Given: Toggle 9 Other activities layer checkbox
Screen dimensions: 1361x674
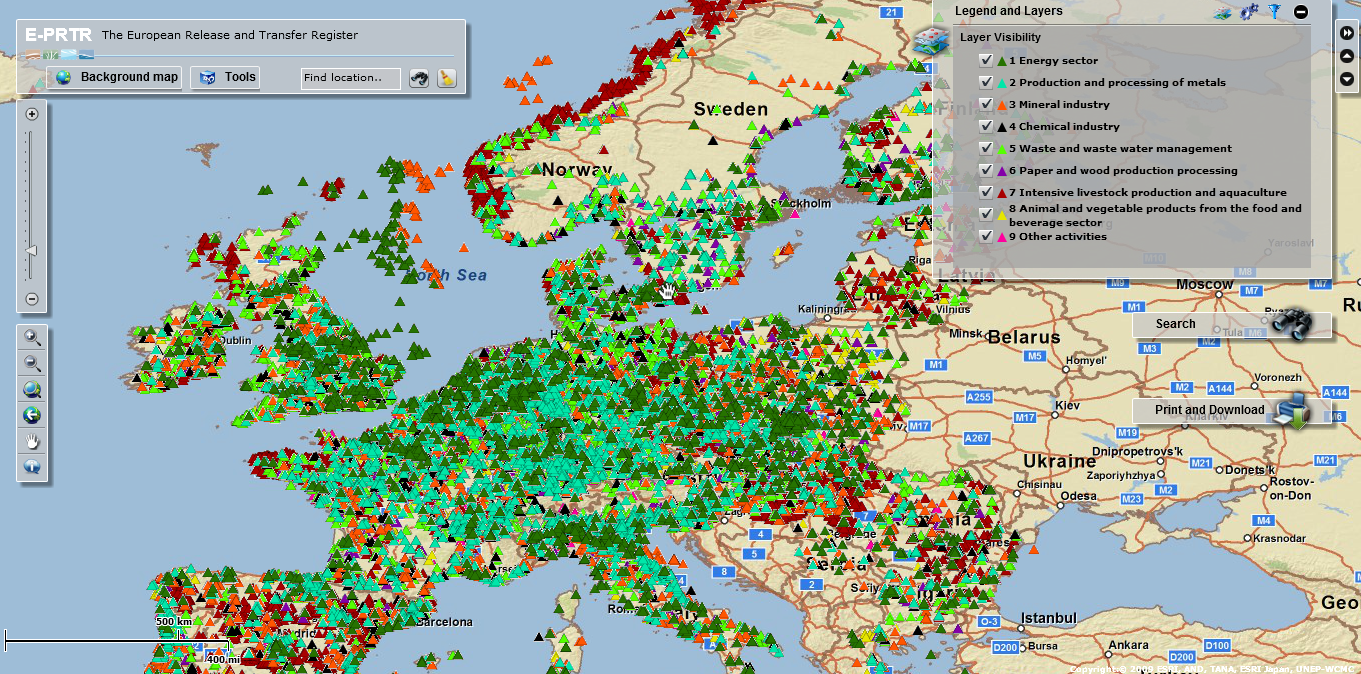Looking at the screenshot, I should [987, 236].
